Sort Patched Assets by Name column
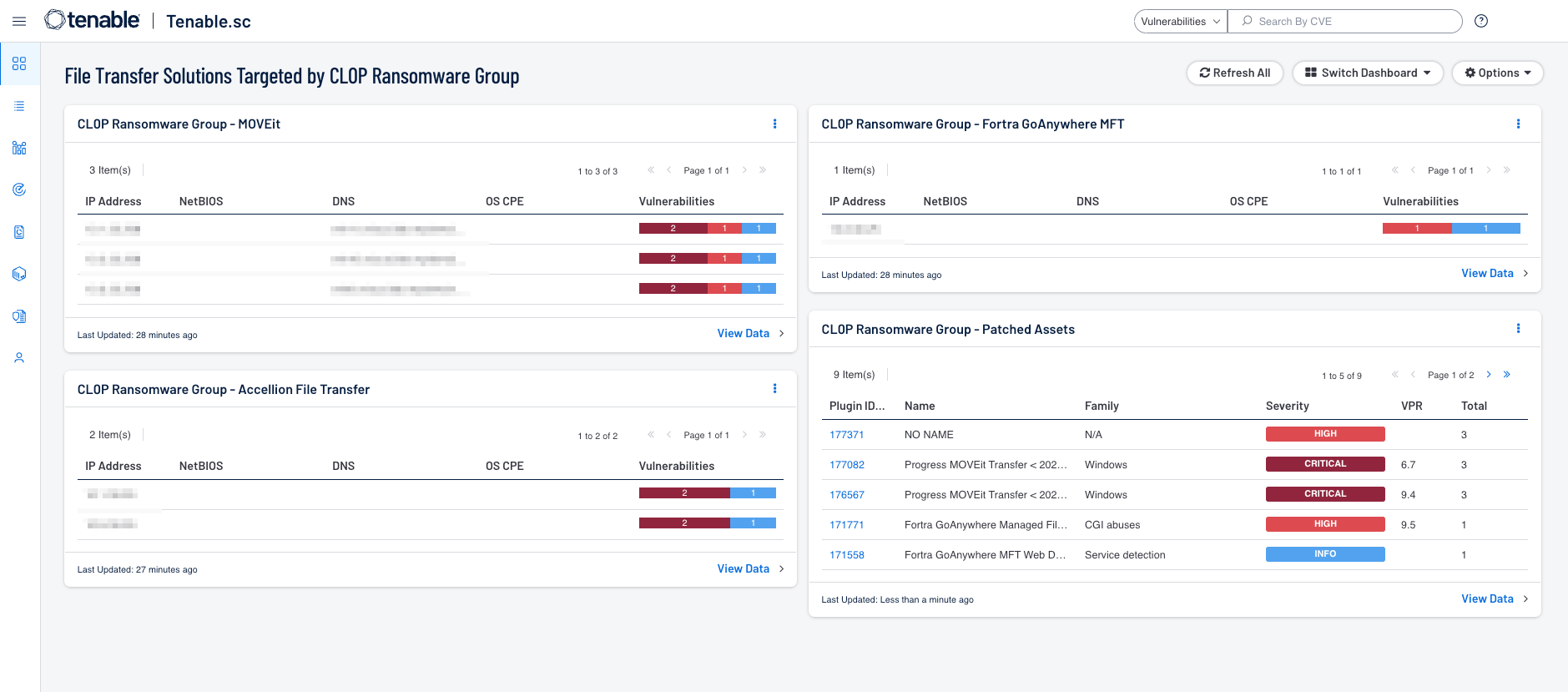1568x692 pixels. (920, 406)
